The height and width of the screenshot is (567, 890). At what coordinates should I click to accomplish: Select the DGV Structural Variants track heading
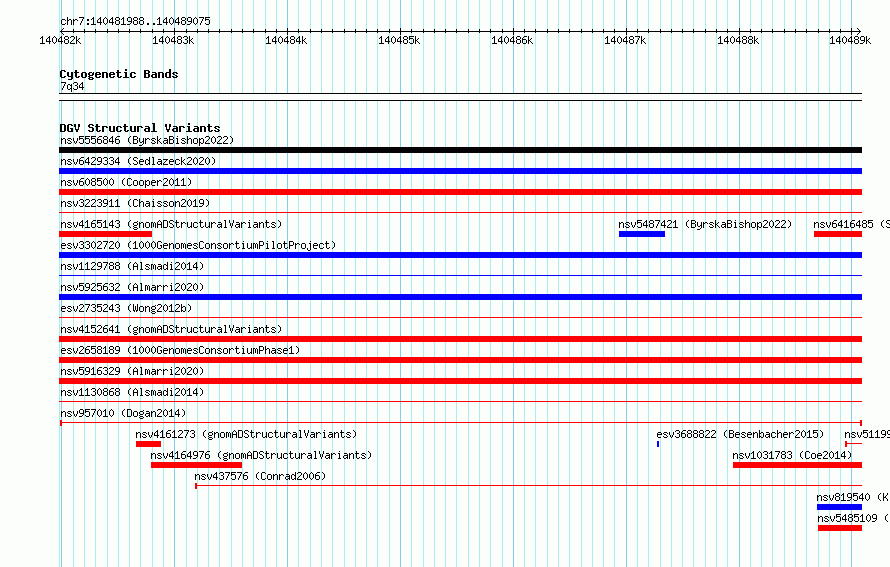click(140, 128)
